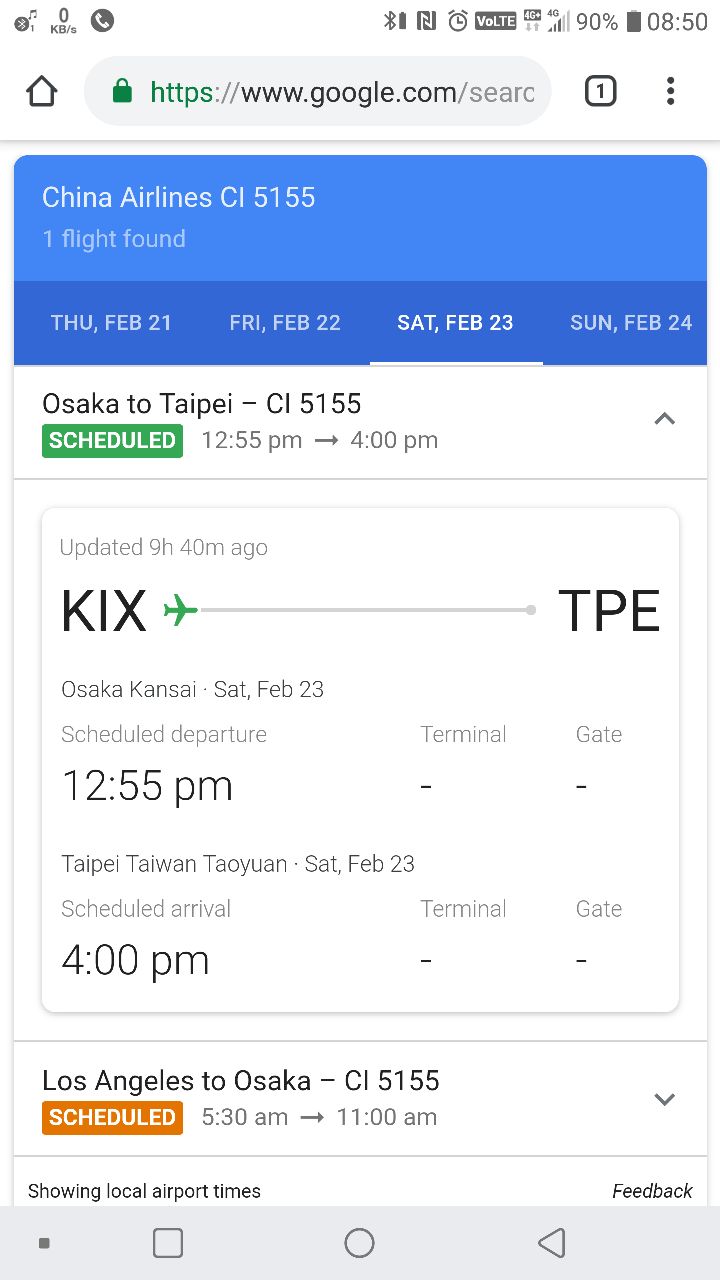The height and width of the screenshot is (1280, 720).
Task: Select the SAT, FEB 23 tab
Action: pos(455,323)
